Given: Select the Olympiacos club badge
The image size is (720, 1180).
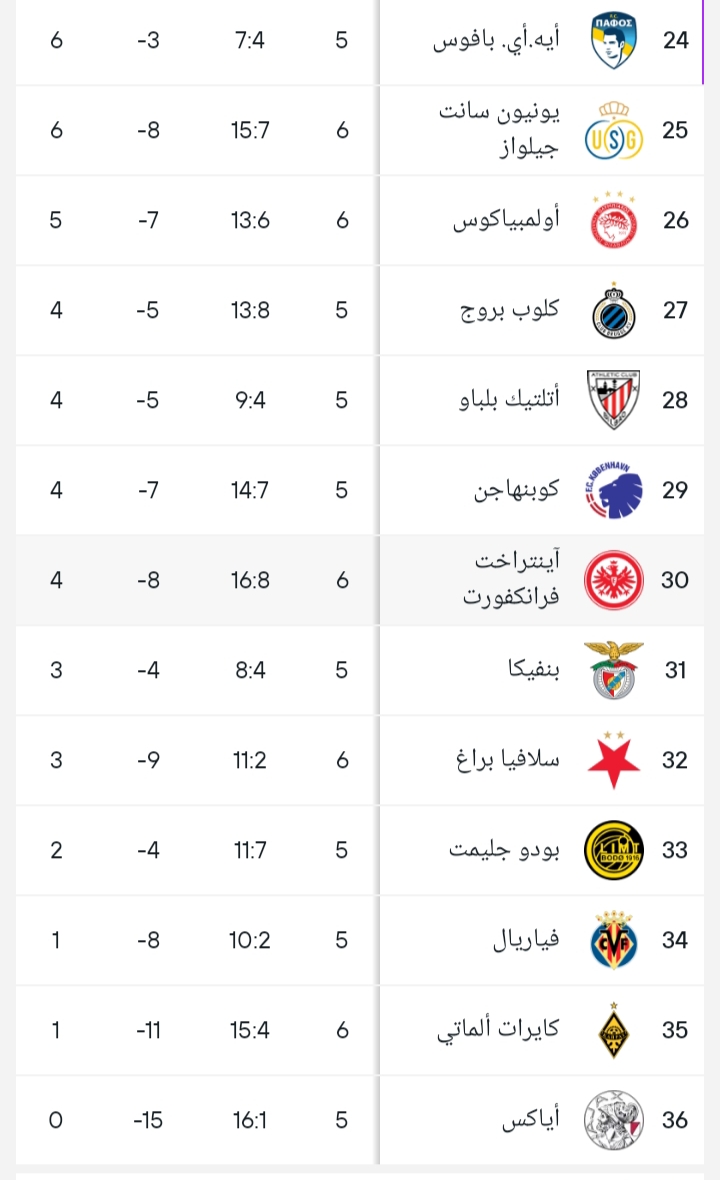Looking at the screenshot, I should [x=614, y=221].
